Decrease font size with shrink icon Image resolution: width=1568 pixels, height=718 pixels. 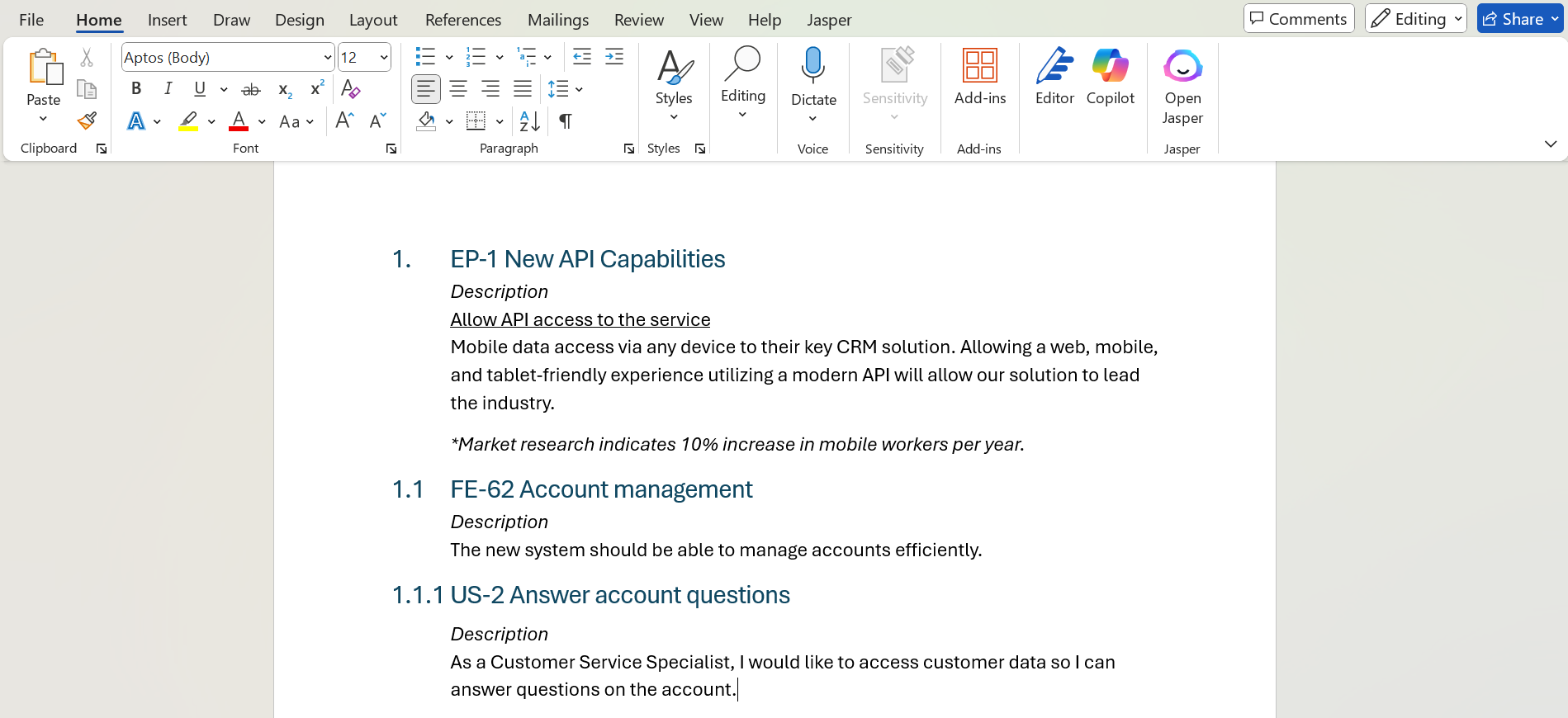tap(378, 121)
